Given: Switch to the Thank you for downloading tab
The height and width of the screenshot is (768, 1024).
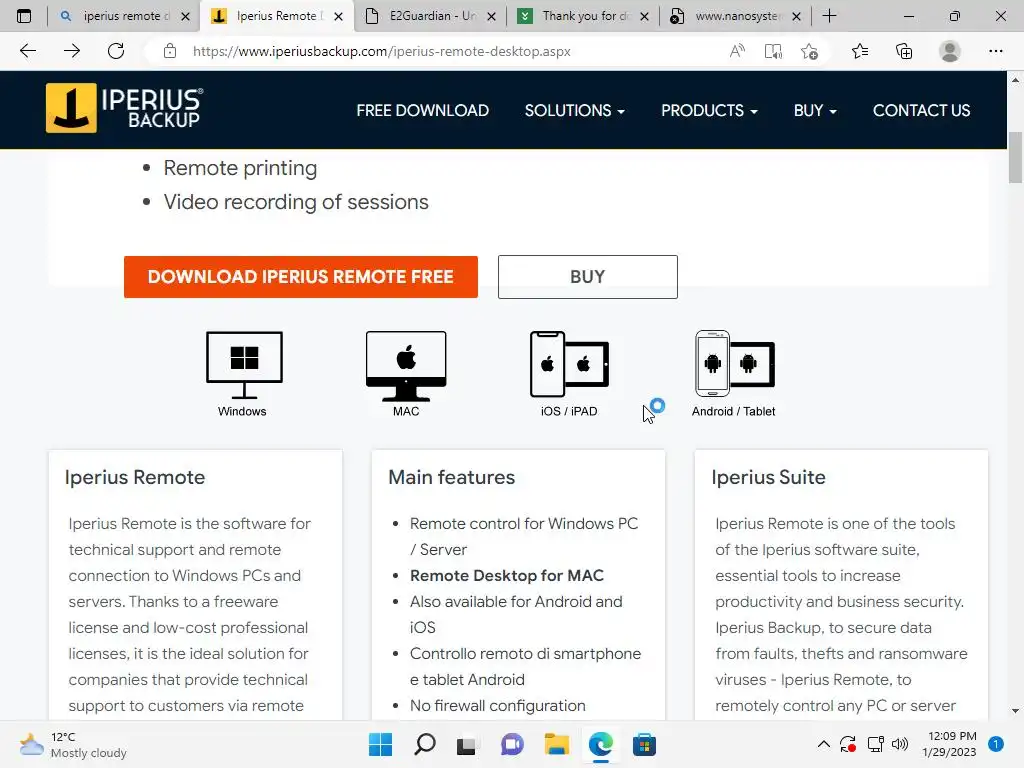Looking at the screenshot, I should click(x=581, y=16).
